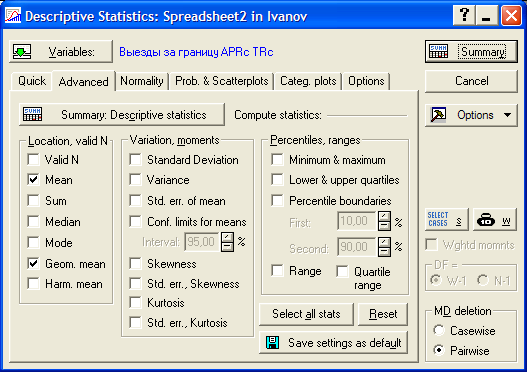
Task: Close the Descriptive Statistics dialog
Action: point(511,15)
